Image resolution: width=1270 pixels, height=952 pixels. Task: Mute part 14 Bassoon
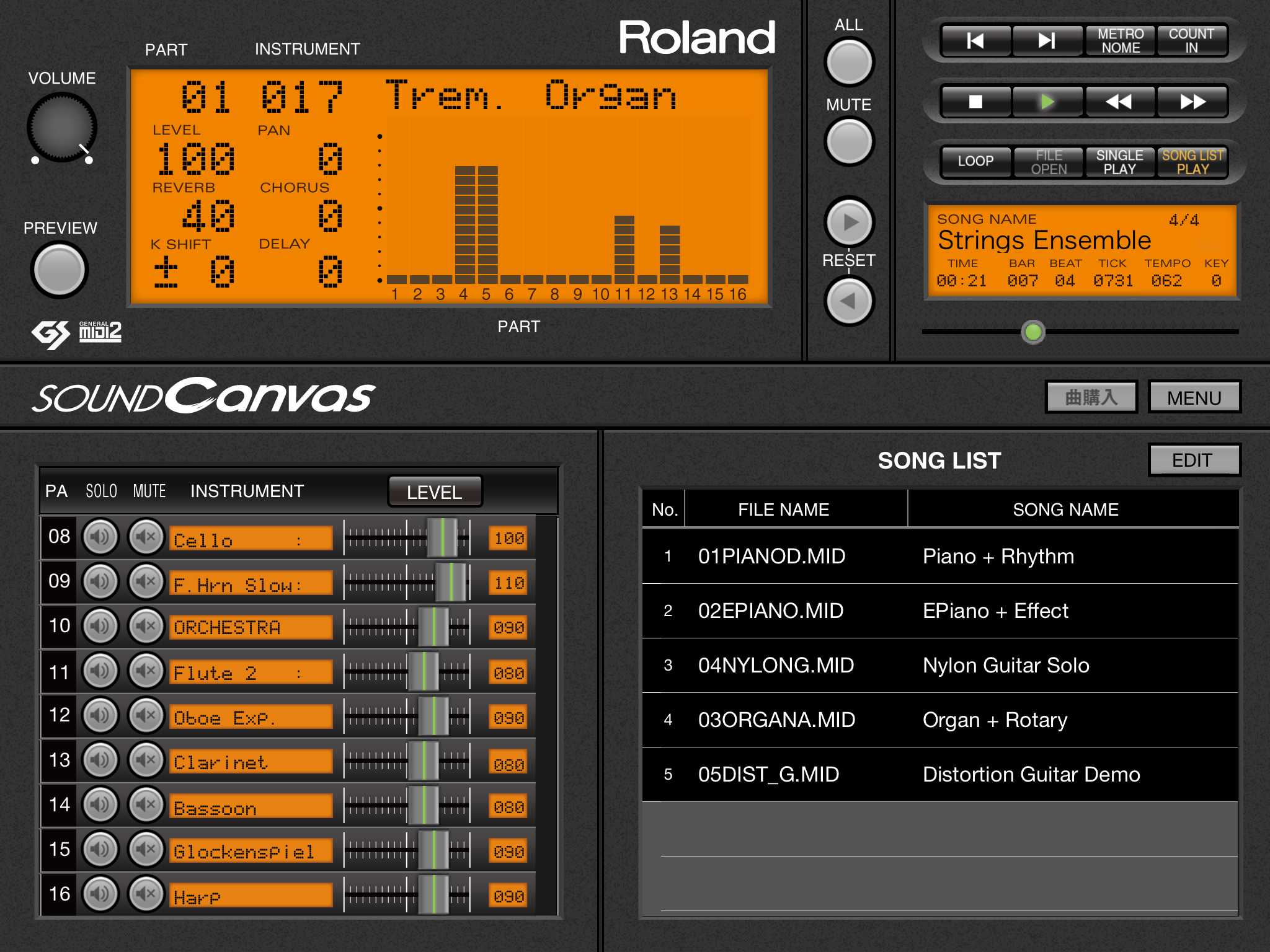[x=146, y=804]
